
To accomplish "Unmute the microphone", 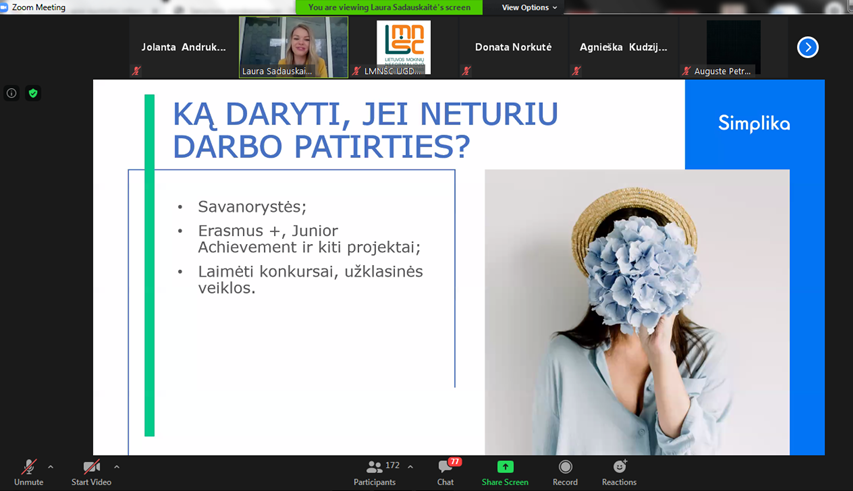I will tap(28, 467).
